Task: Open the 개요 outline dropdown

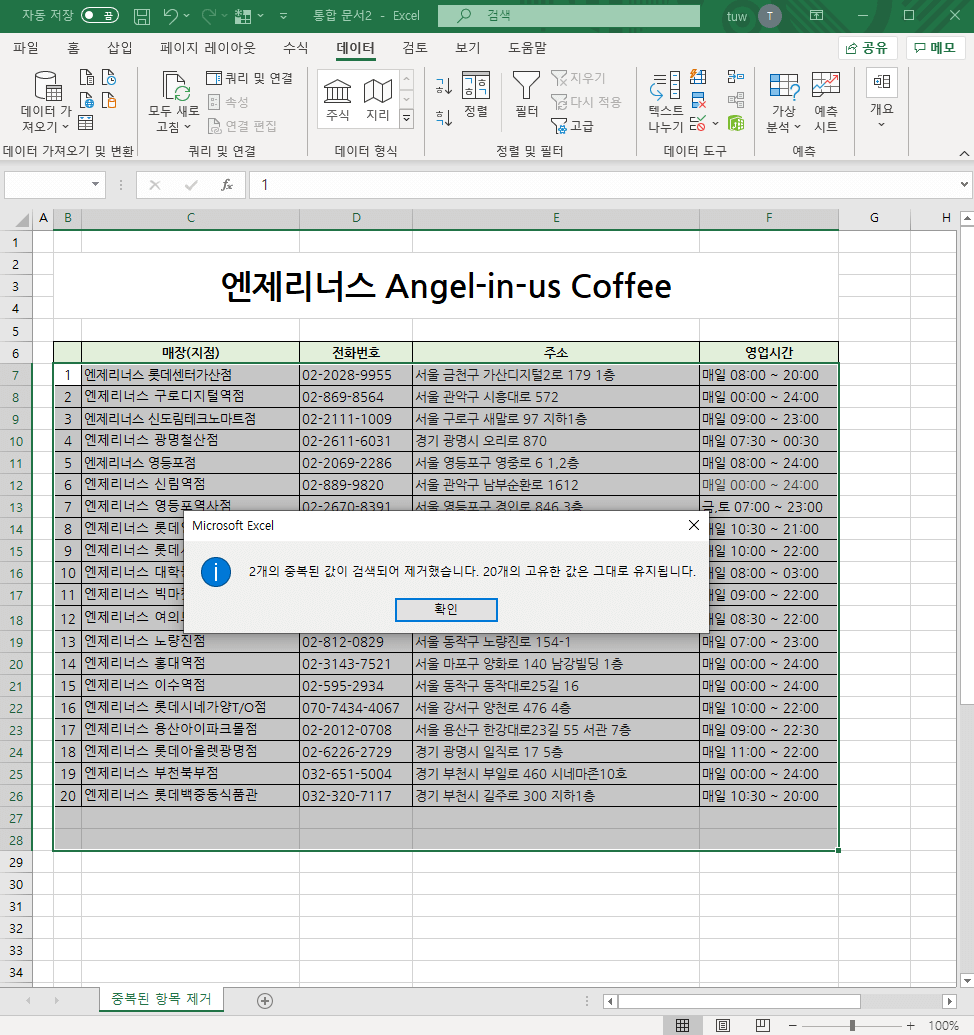Action: pyautogui.click(x=882, y=99)
